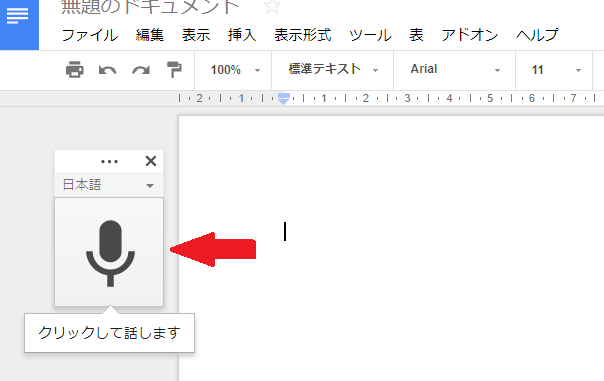Open the アドオン menu
Screen dimensions: 604x381
click(470, 35)
